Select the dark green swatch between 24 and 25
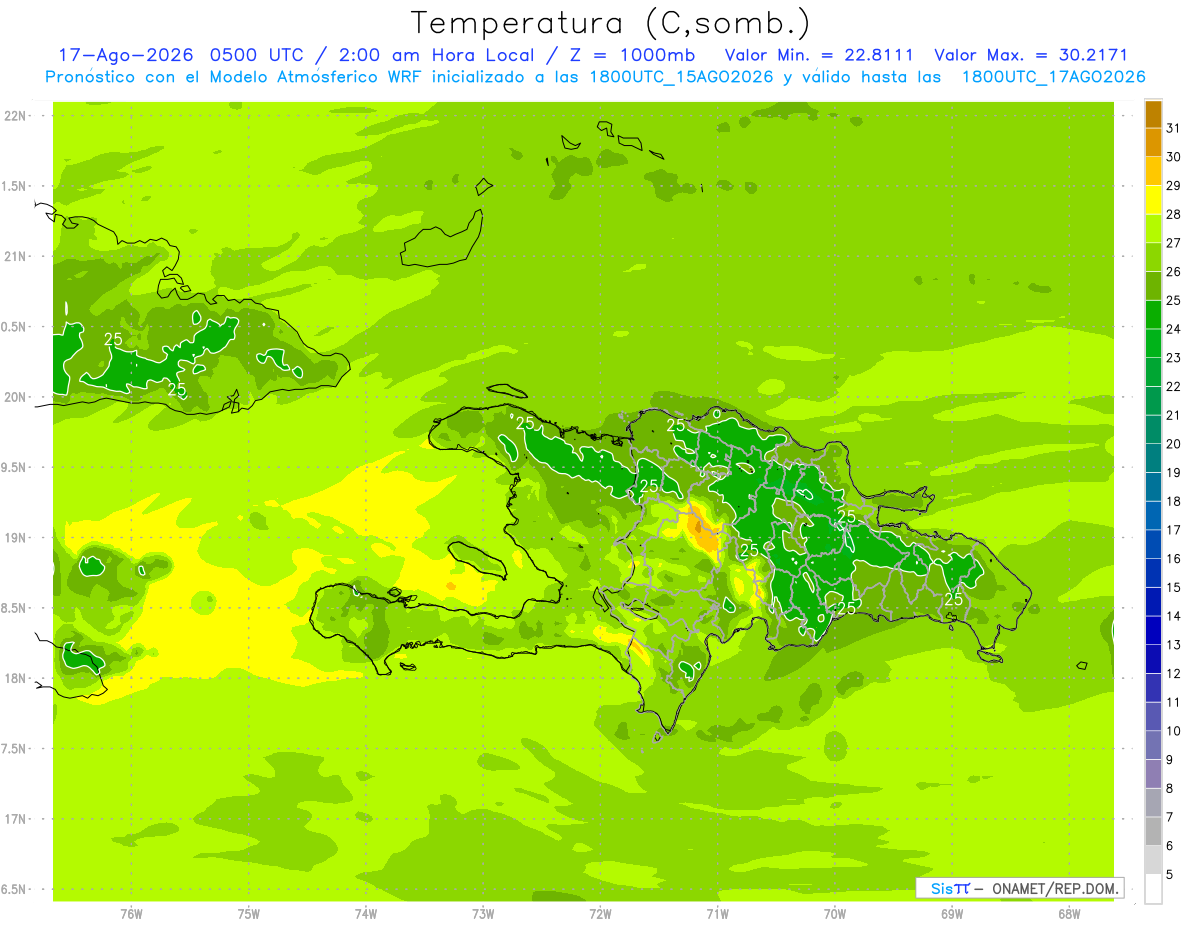This screenshot has width=1200, height=927. click(1153, 315)
